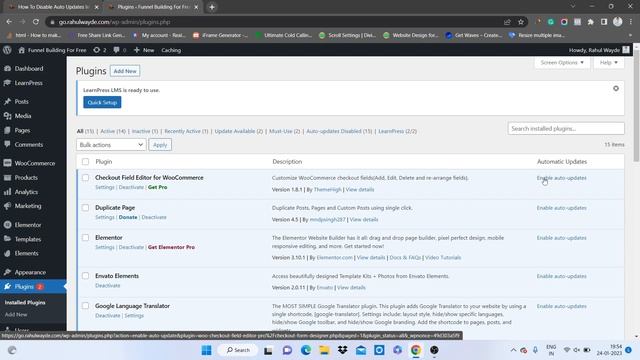Open the Caching menu
The height and width of the screenshot is (360, 640).
point(171,50)
